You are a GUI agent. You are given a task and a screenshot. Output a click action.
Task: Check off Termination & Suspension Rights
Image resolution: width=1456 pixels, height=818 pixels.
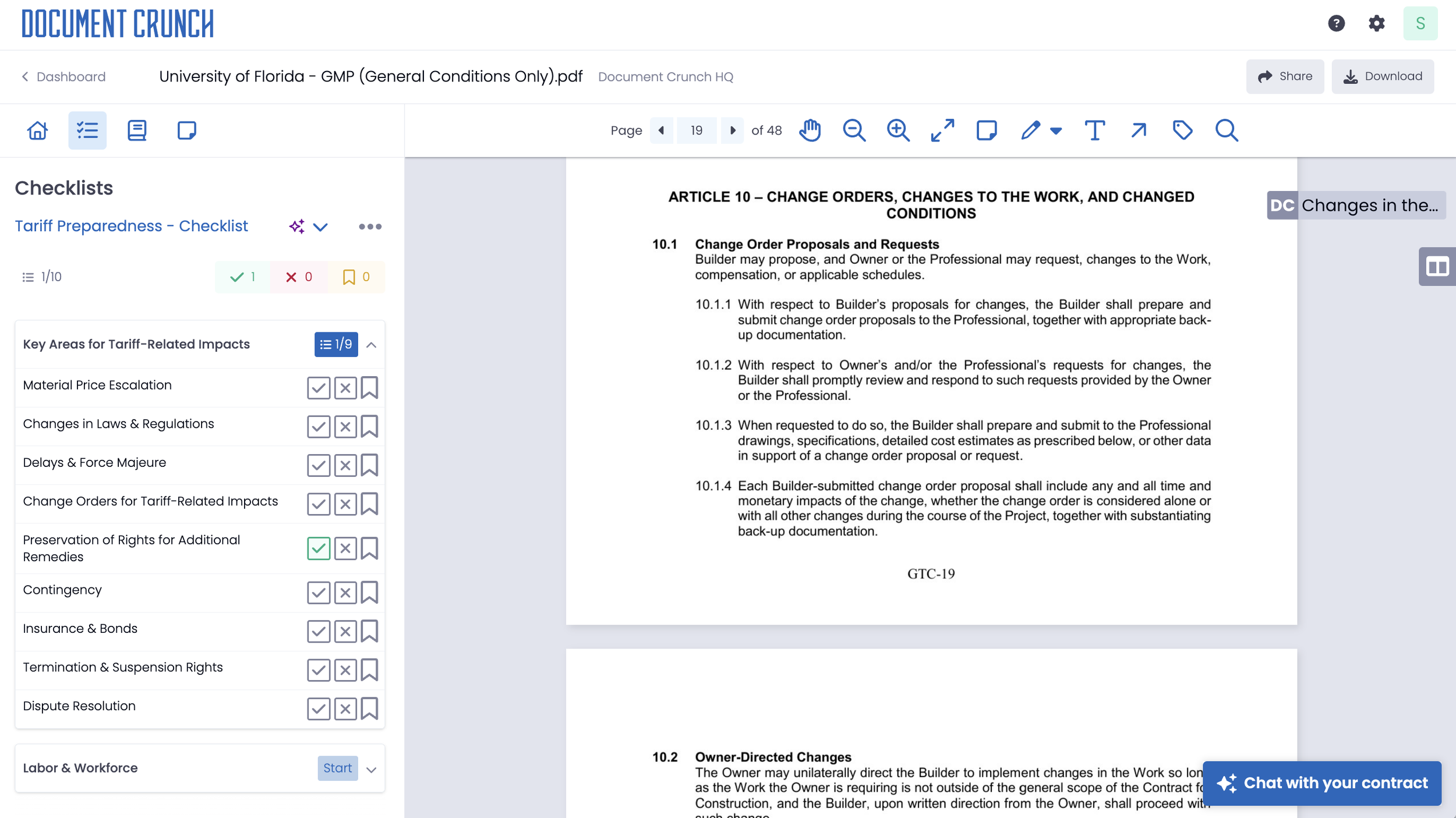tap(319, 670)
